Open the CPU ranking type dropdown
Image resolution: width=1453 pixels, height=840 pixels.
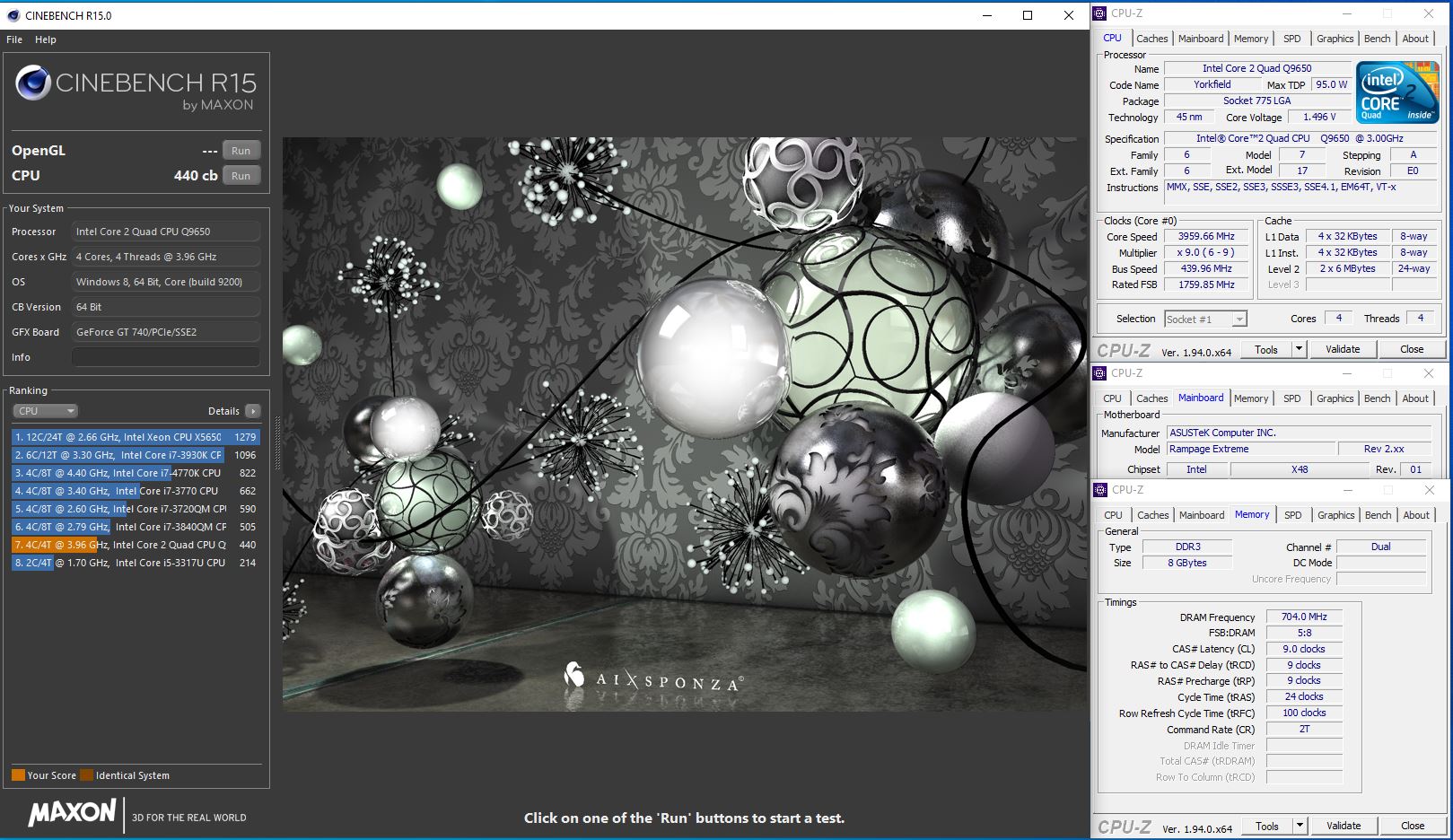point(46,411)
